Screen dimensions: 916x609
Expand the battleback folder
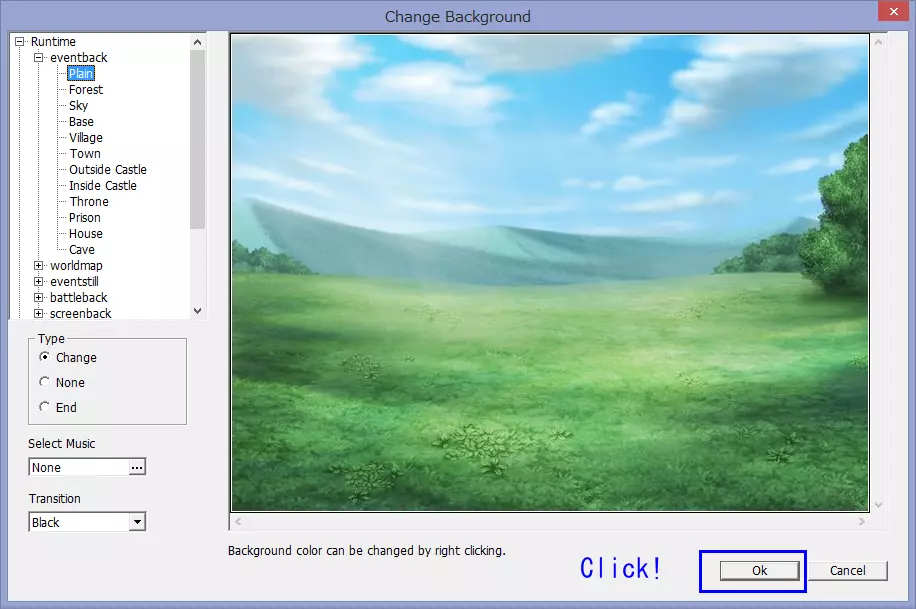coord(39,297)
